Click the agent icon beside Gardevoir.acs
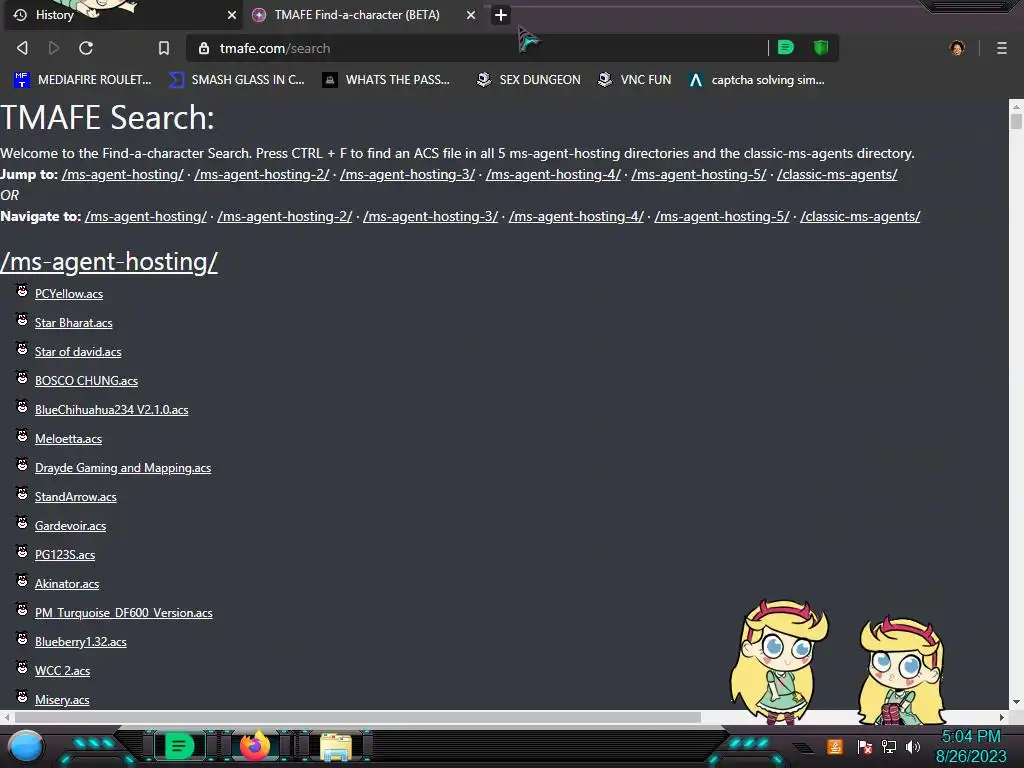The image size is (1024, 768). [22, 522]
